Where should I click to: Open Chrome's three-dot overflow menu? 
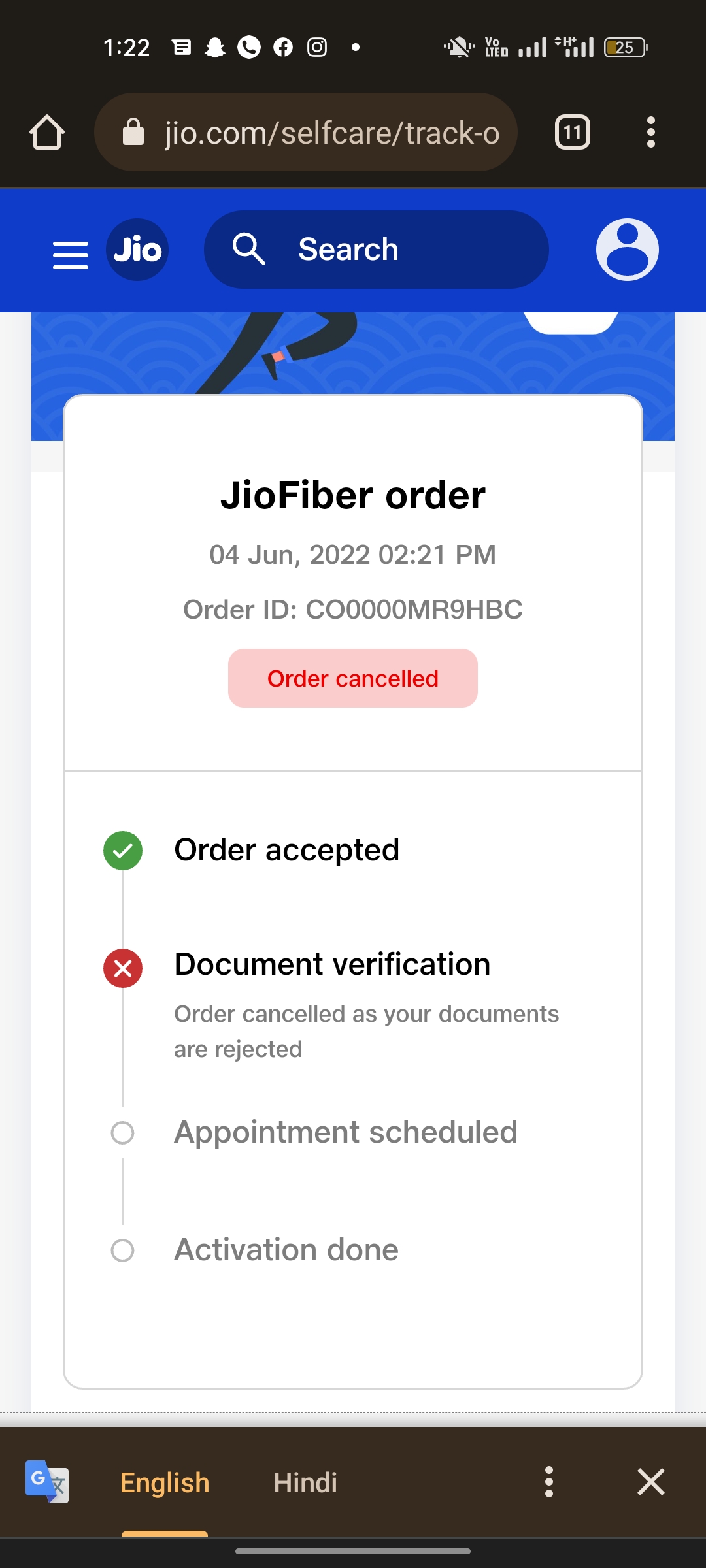click(x=650, y=133)
